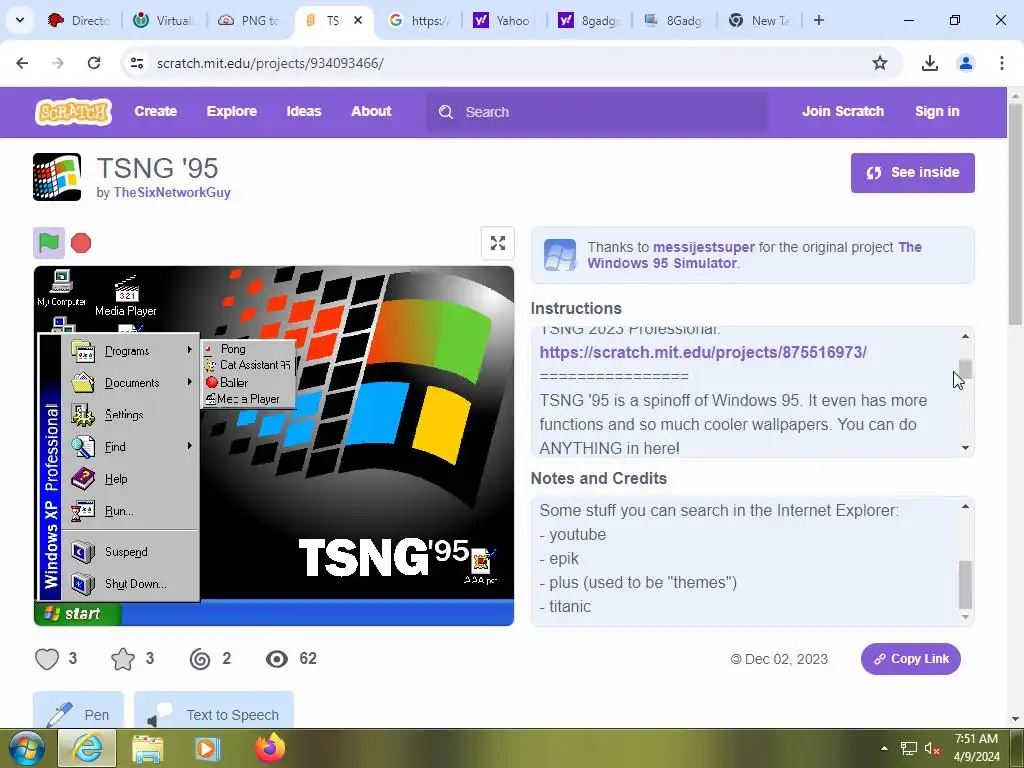
Task: Expand the Documents submenu arrow
Action: [x=189, y=381]
